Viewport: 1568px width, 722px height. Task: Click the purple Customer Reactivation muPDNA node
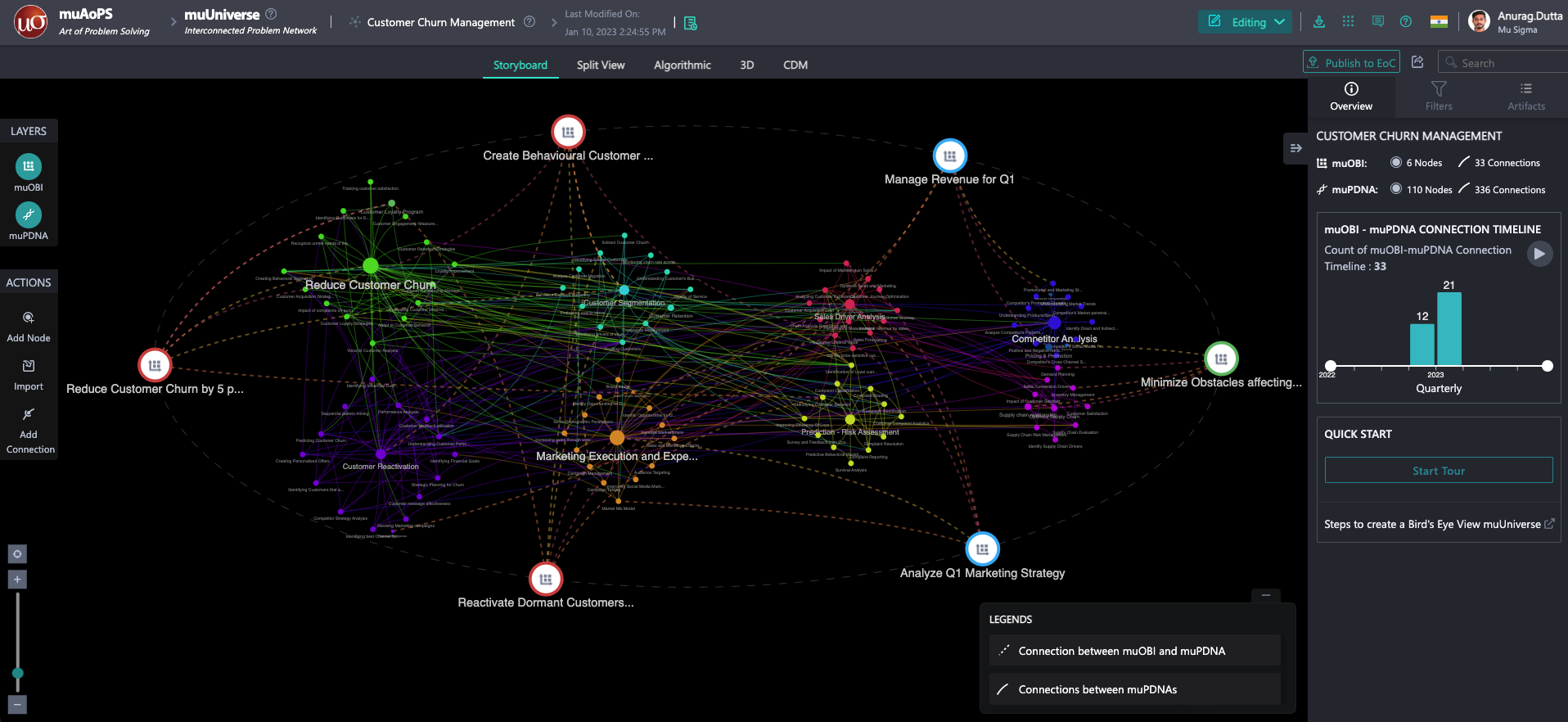click(x=381, y=454)
